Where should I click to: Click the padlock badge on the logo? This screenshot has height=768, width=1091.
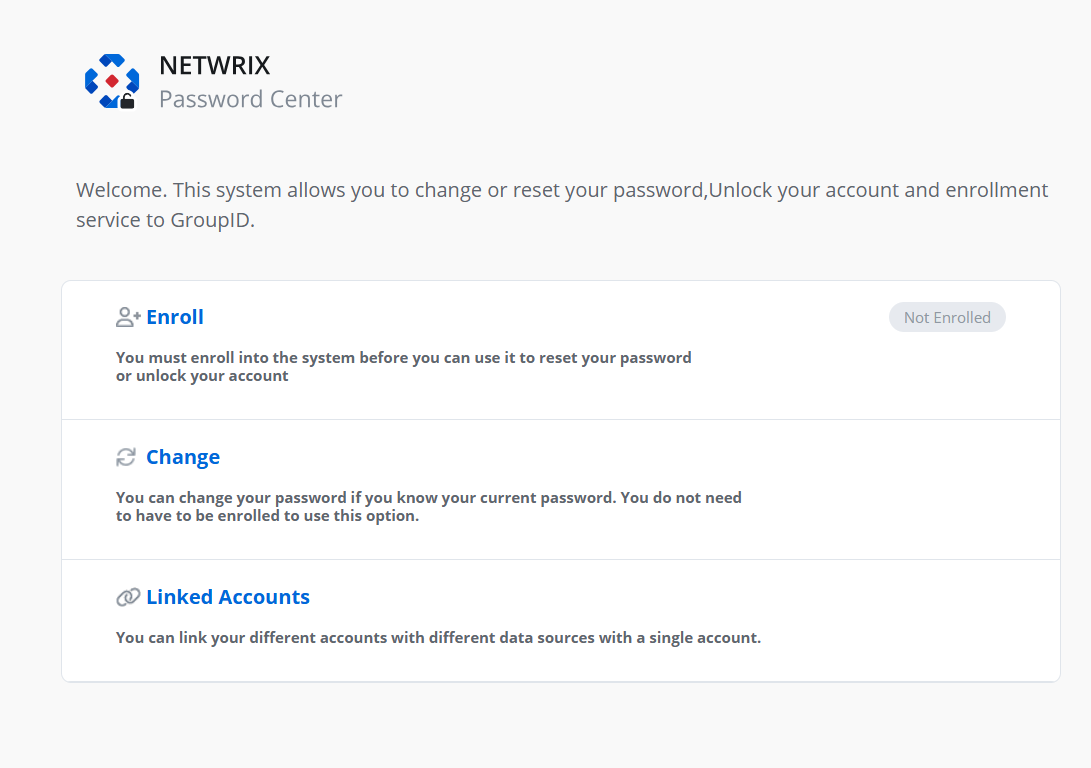(x=127, y=101)
